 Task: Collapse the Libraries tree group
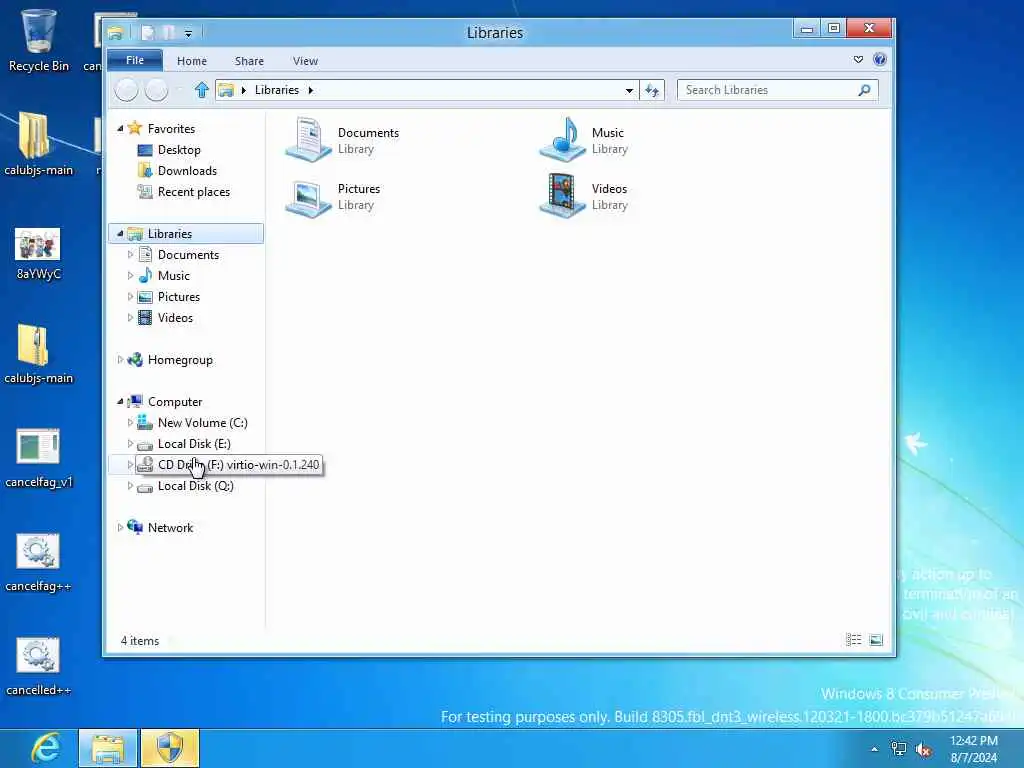tap(120, 233)
